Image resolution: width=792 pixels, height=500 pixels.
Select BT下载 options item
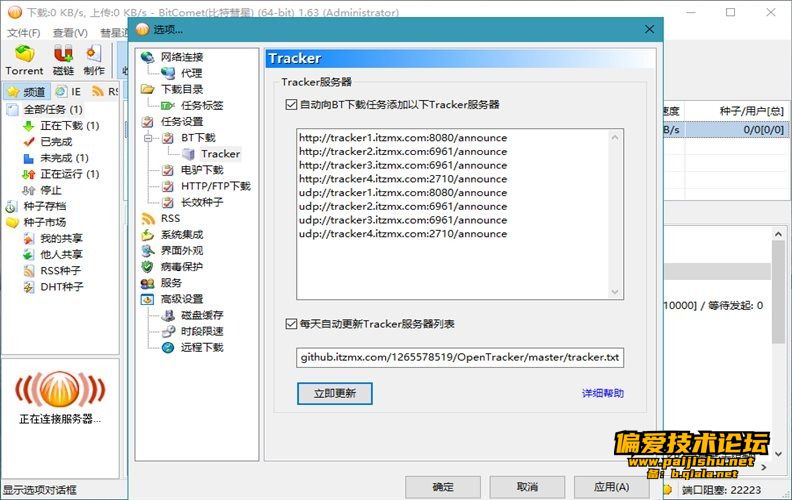[x=198, y=137]
